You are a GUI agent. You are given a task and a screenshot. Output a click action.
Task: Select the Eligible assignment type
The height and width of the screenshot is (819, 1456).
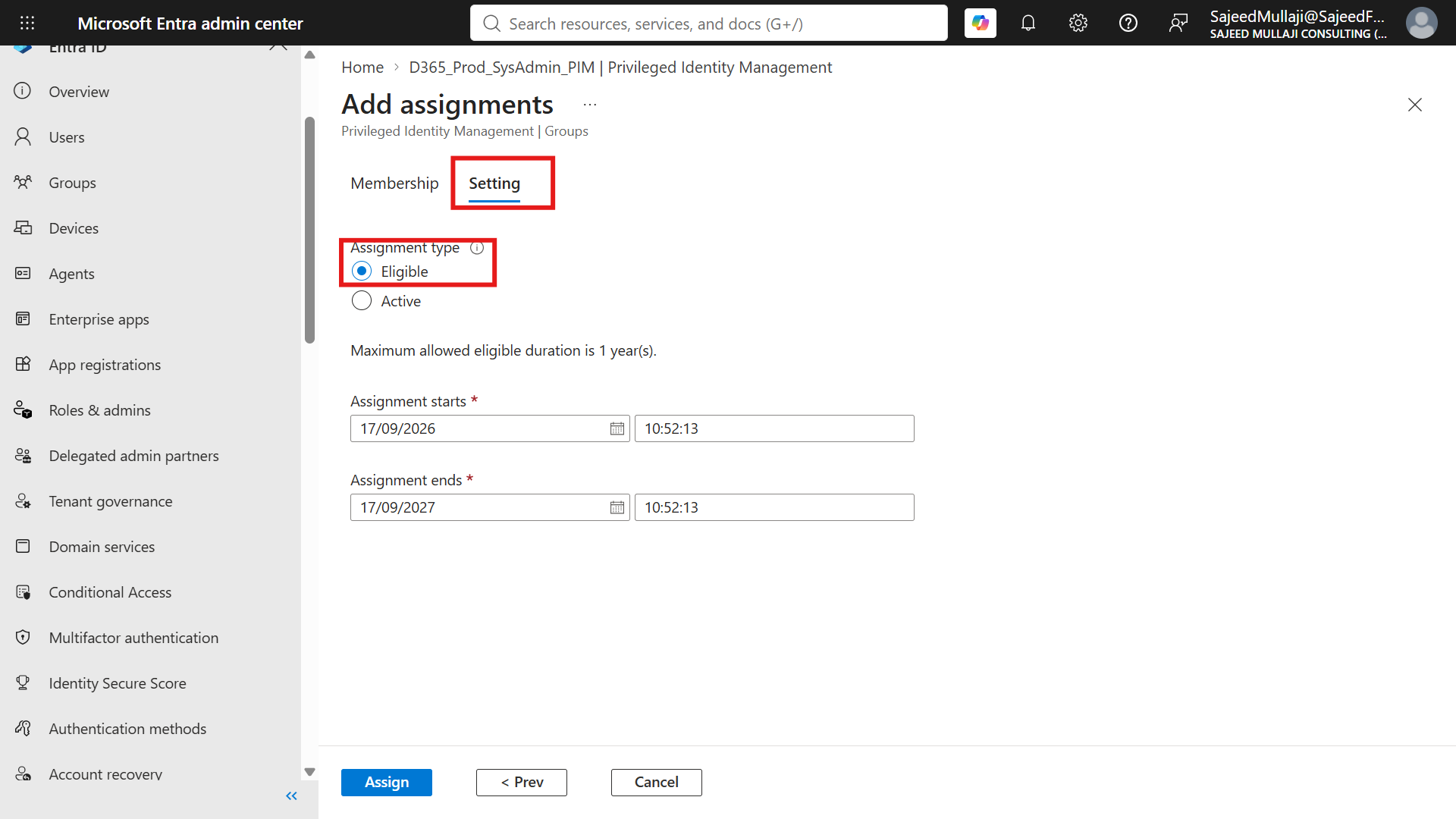[x=362, y=271]
